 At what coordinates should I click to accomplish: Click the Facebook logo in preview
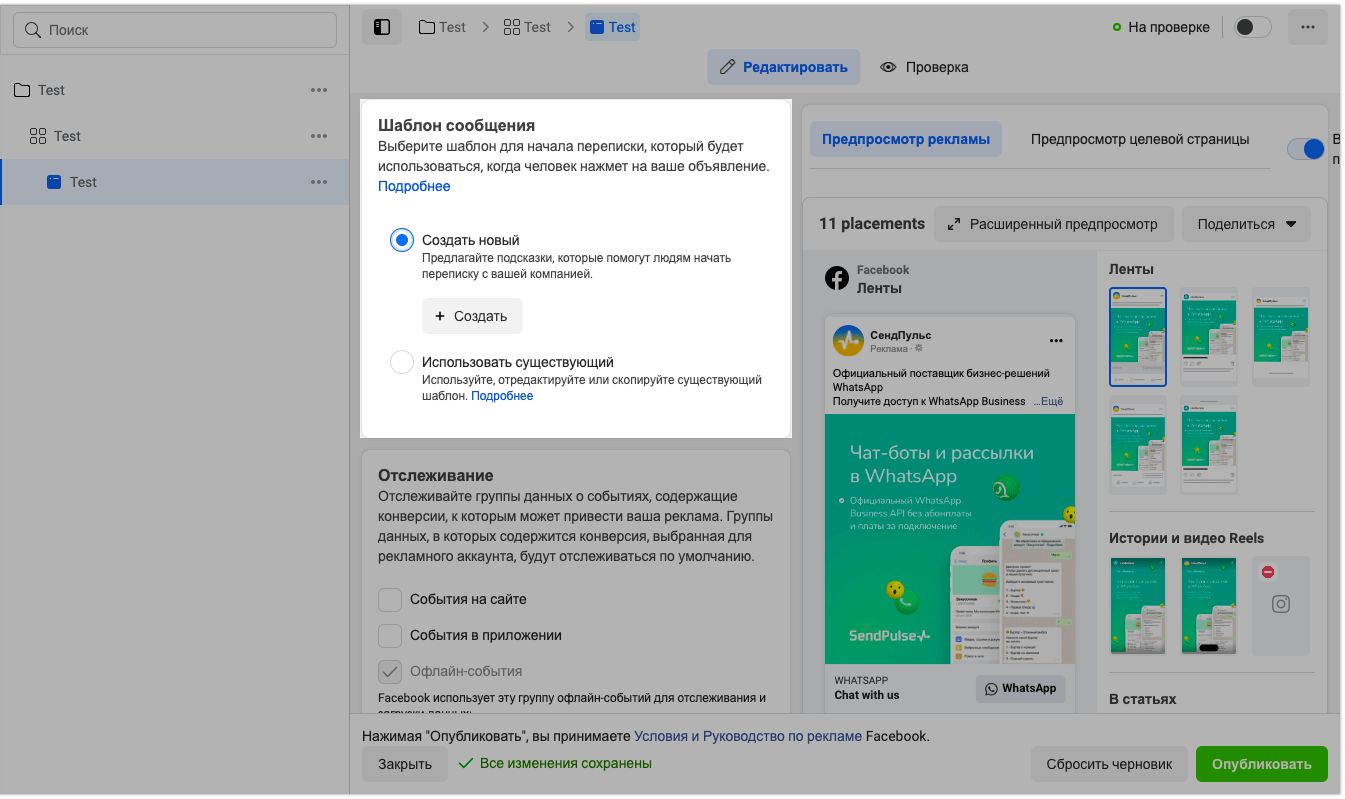(x=837, y=279)
